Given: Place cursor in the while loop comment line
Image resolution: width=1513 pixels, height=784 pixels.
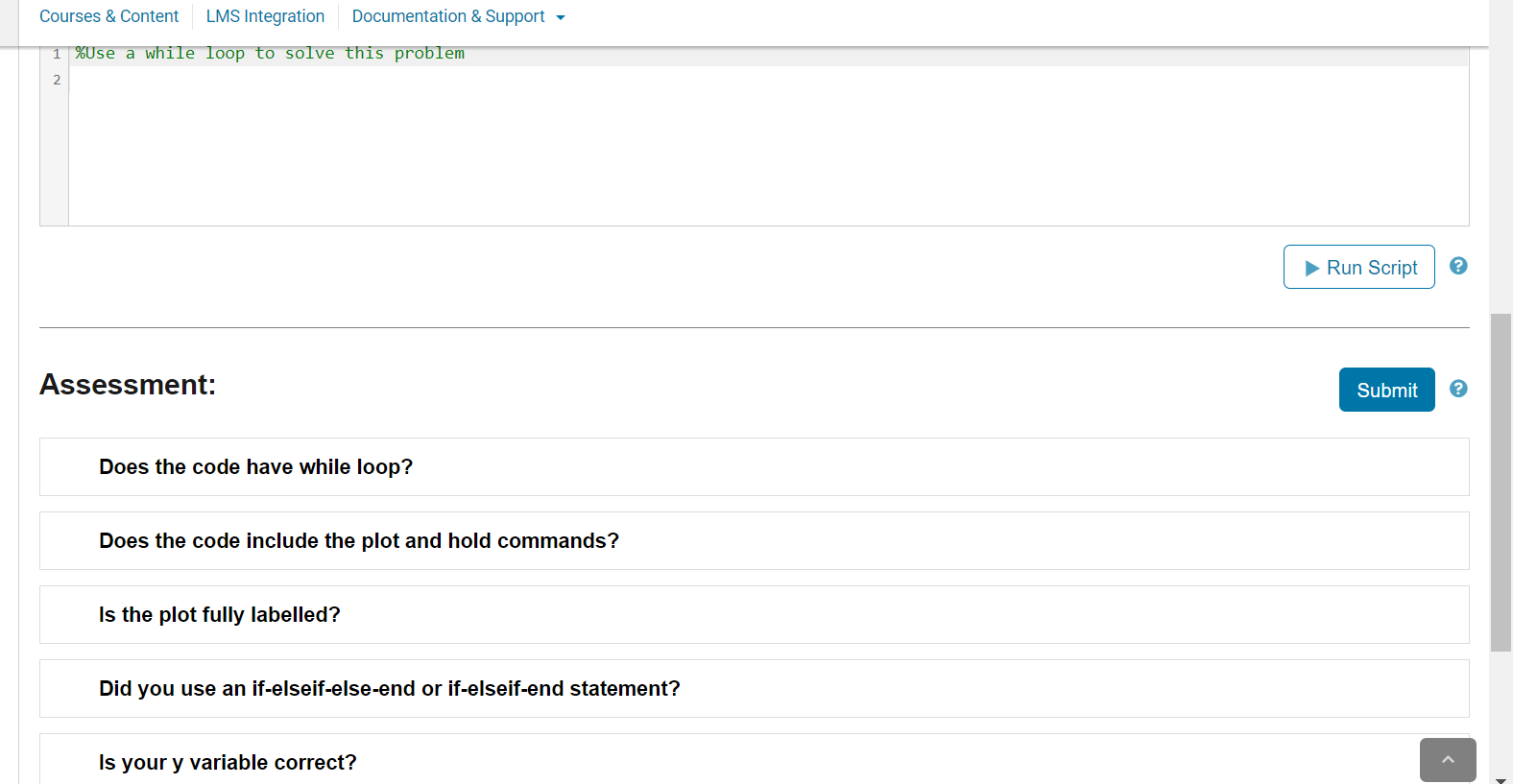Looking at the screenshot, I should (270, 54).
